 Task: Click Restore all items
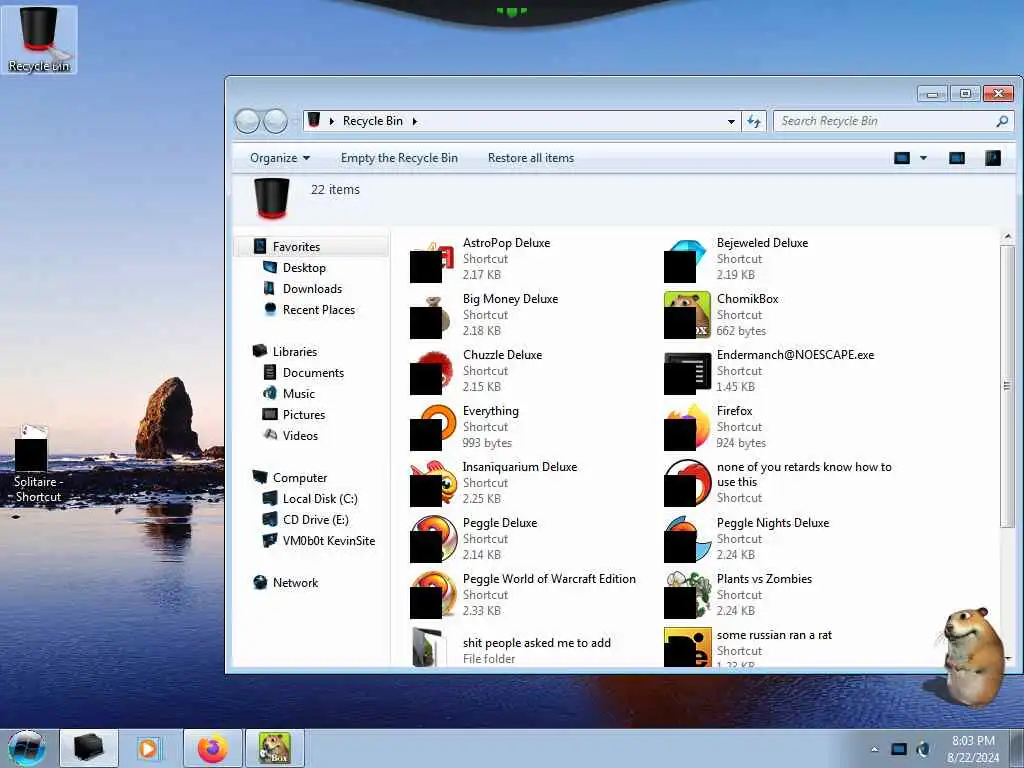point(531,158)
